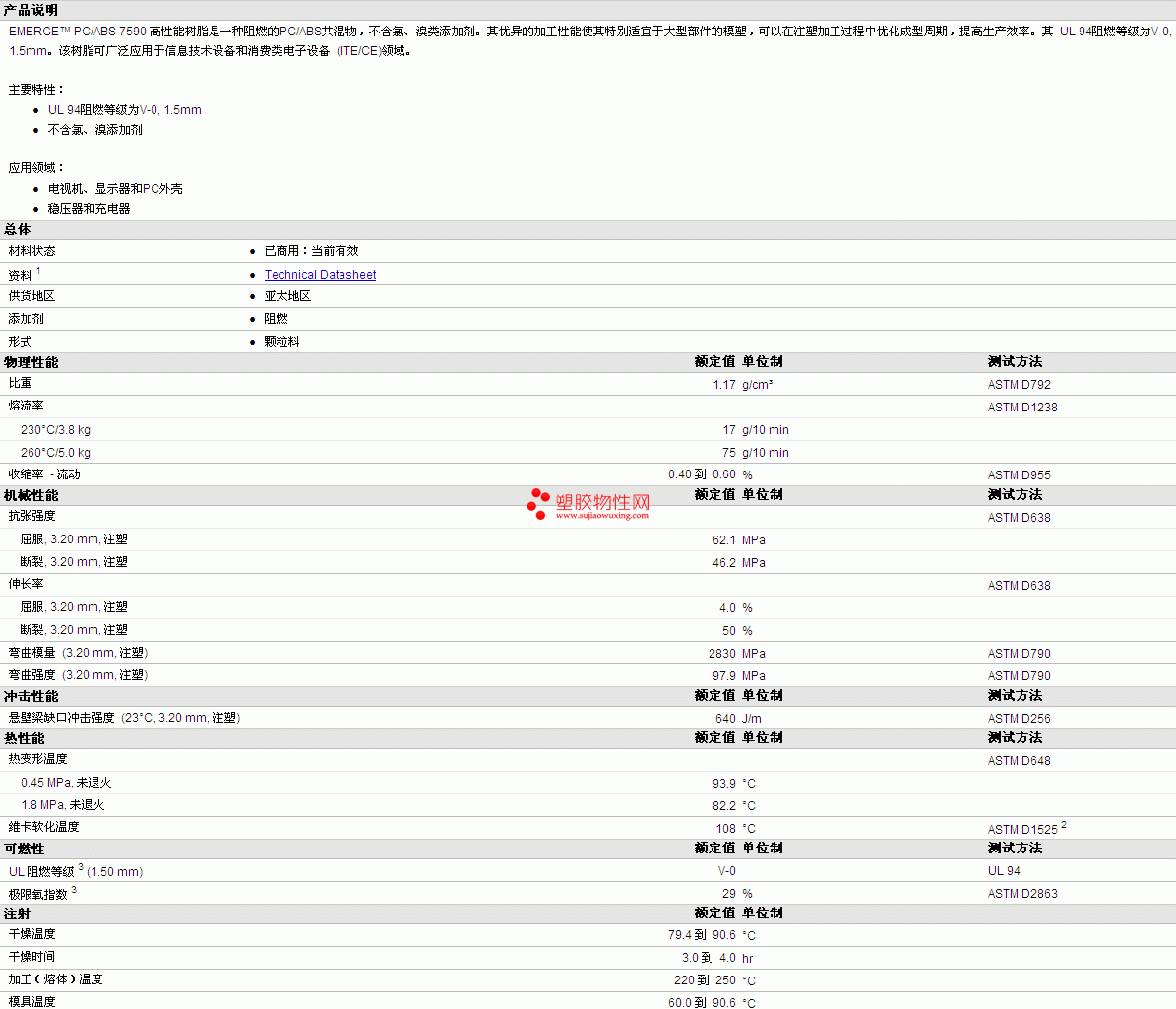Click the 机械性能 section heading
Image resolution: width=1176 pixels, height=1009 pixels.
31,495
